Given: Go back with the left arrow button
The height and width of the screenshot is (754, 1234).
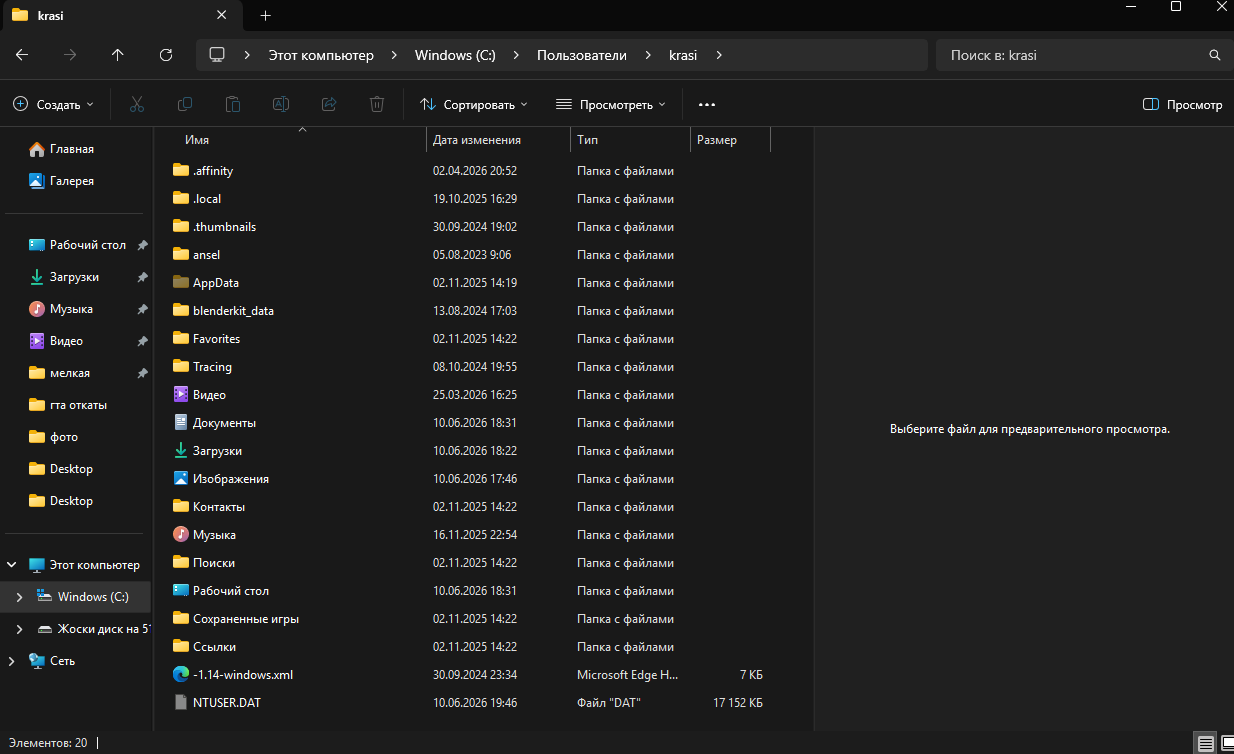Looking at the screenshot, I should pos(22,55).
